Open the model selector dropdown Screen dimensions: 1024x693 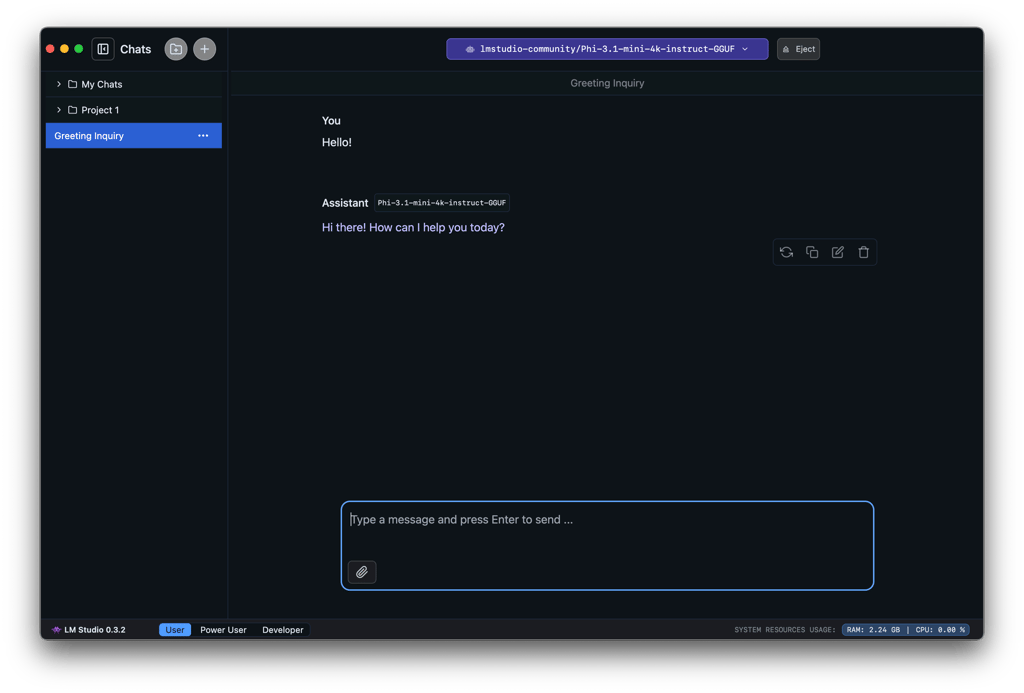click(607, 49)
